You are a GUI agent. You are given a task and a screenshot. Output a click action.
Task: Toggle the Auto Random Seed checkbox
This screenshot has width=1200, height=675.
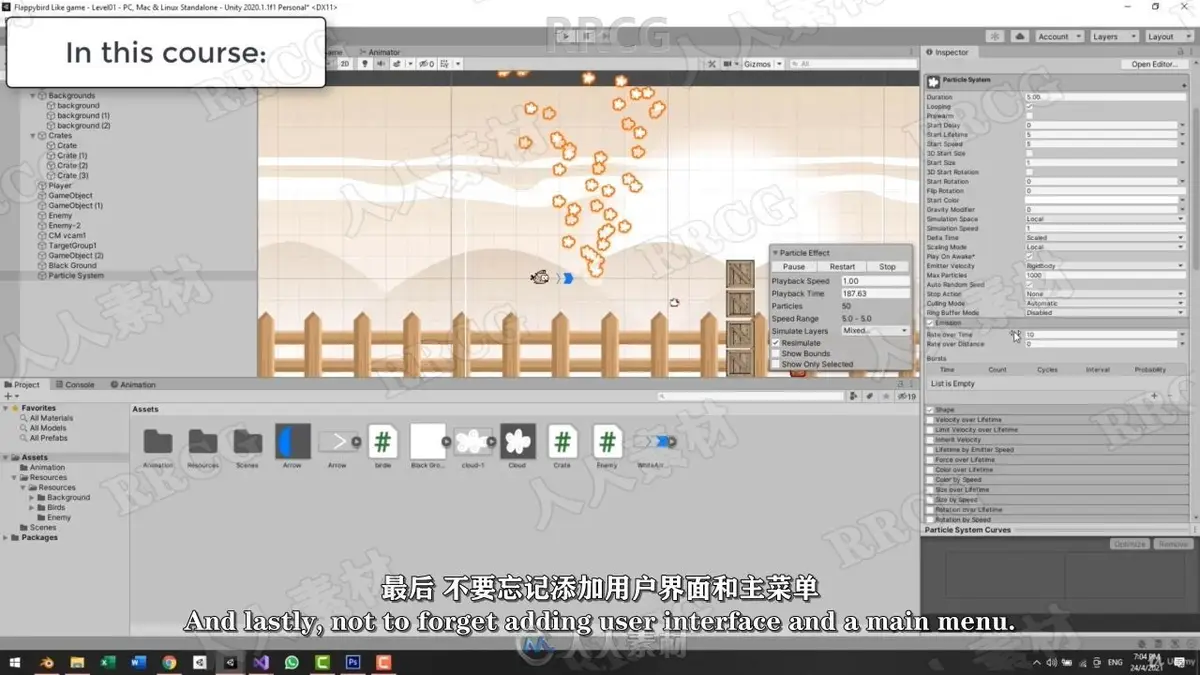pyautogui.click(x=1030, y=285)
